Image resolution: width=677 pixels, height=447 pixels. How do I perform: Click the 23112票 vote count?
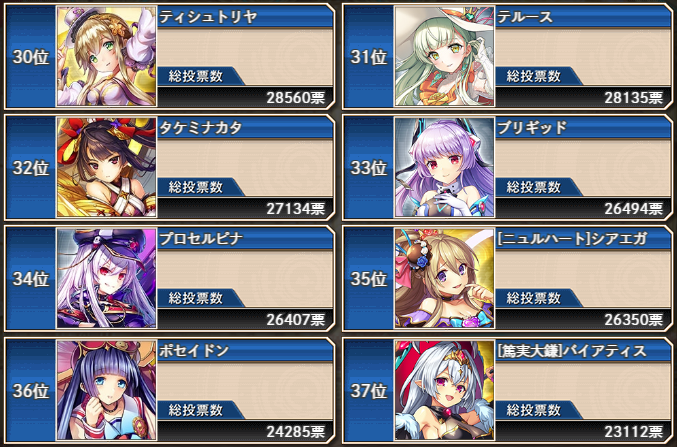pos(633,431)
